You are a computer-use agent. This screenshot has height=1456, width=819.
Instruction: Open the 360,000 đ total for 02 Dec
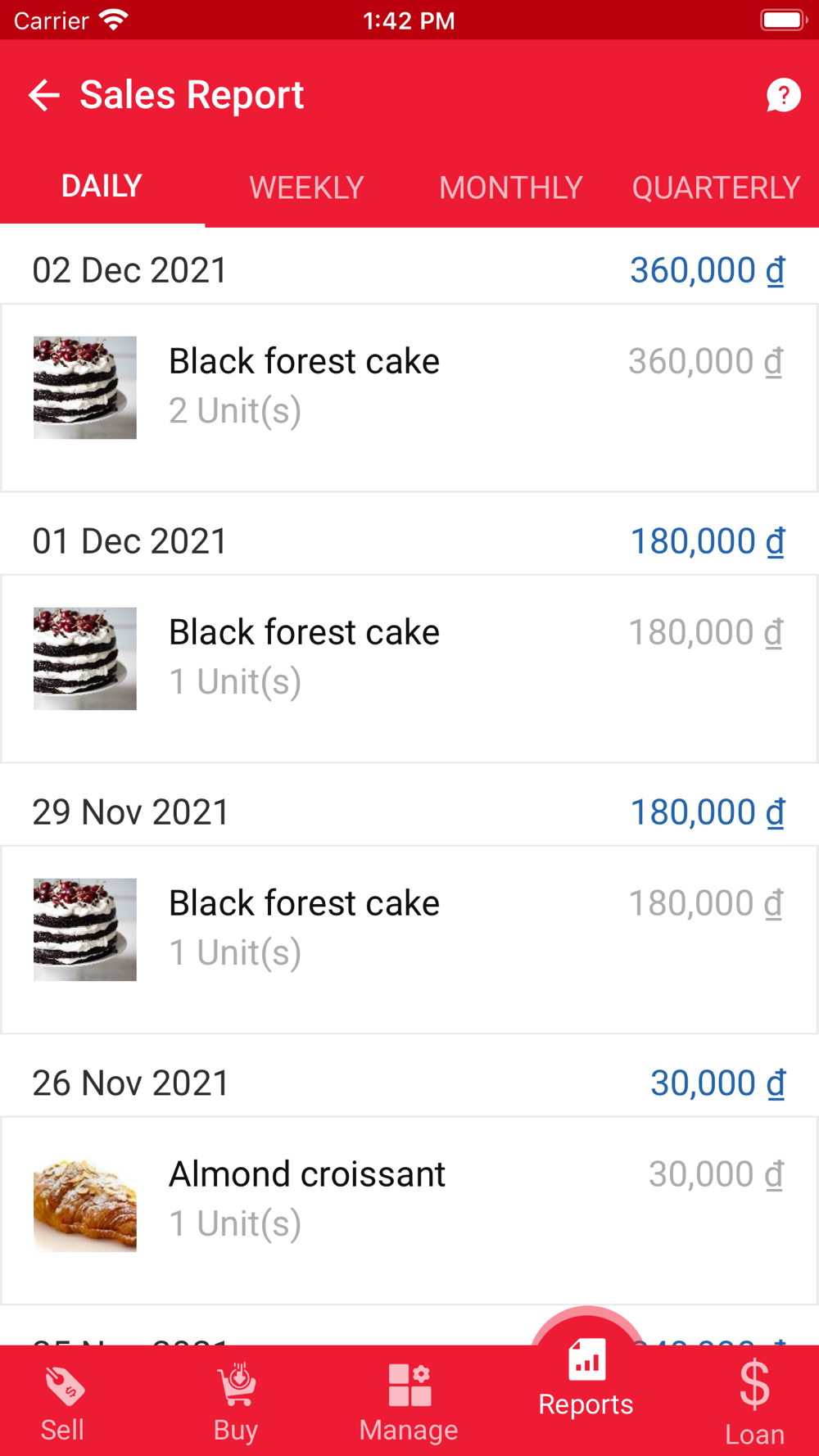[707, 270]
